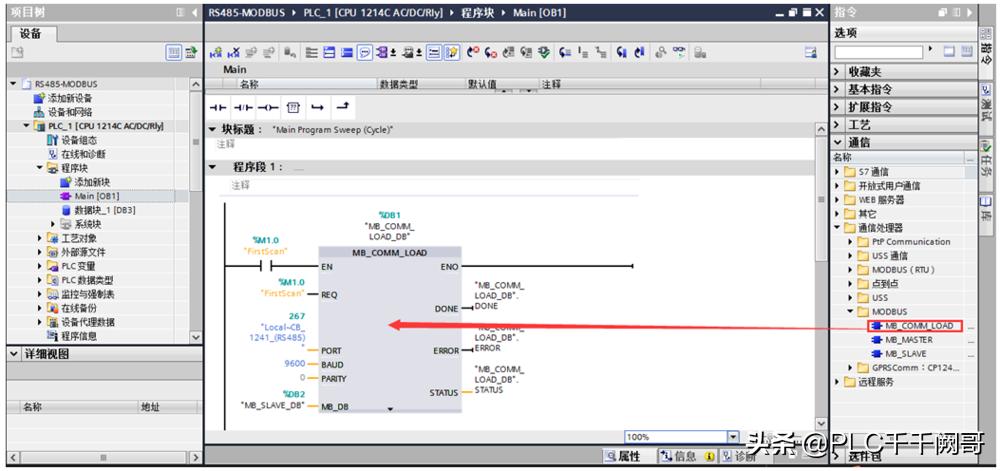This screenshot has height=471, width=1000.
Task: Select MB_COMM_LOAD in the instruction tree
Action: click(919, 326)
